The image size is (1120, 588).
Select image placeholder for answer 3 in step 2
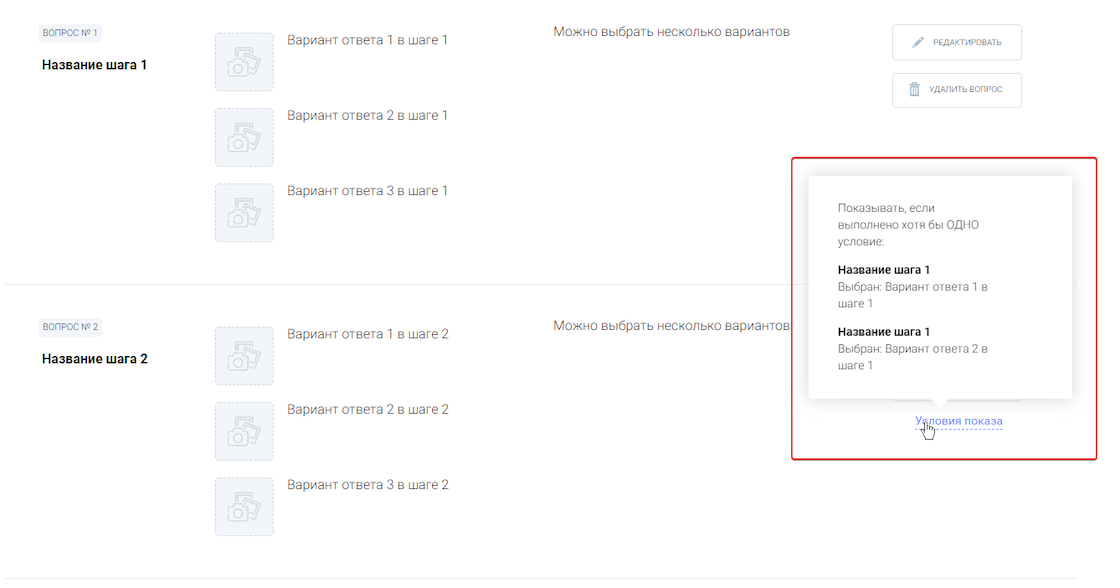coord(244,506)
